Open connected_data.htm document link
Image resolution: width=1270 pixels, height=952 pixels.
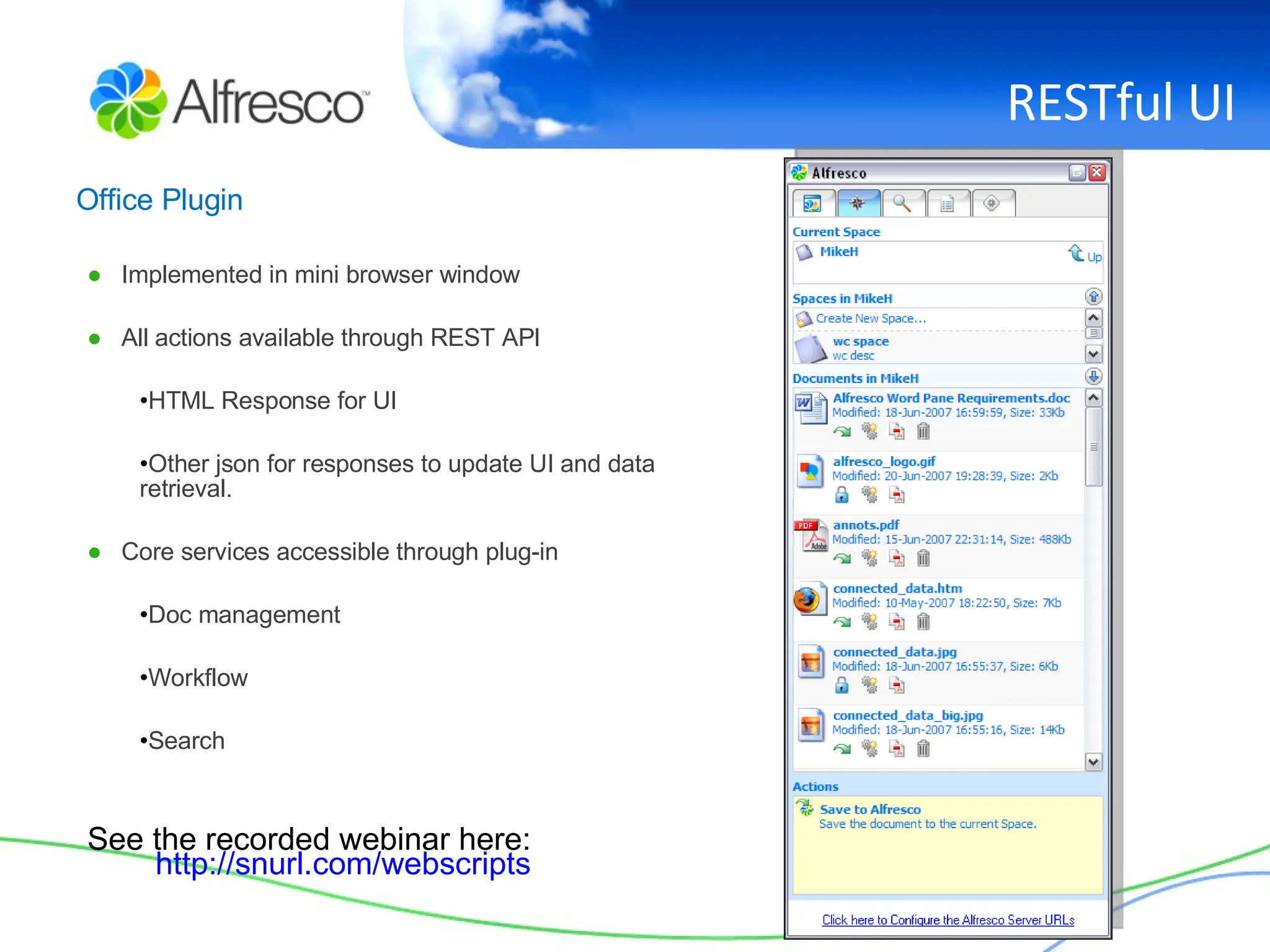(x=897, y=589)
